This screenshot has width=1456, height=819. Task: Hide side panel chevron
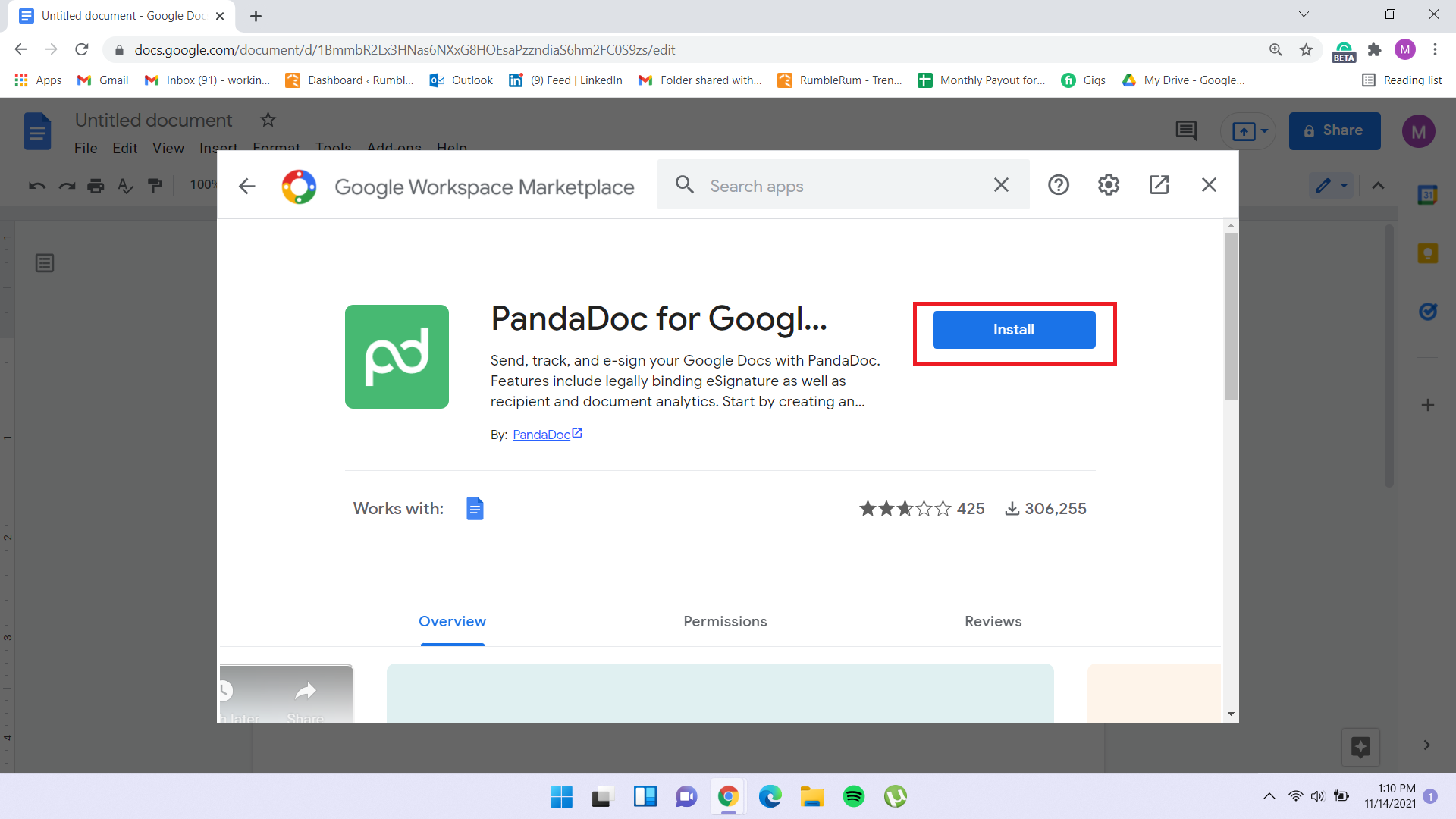click(x=1426, y=745)
